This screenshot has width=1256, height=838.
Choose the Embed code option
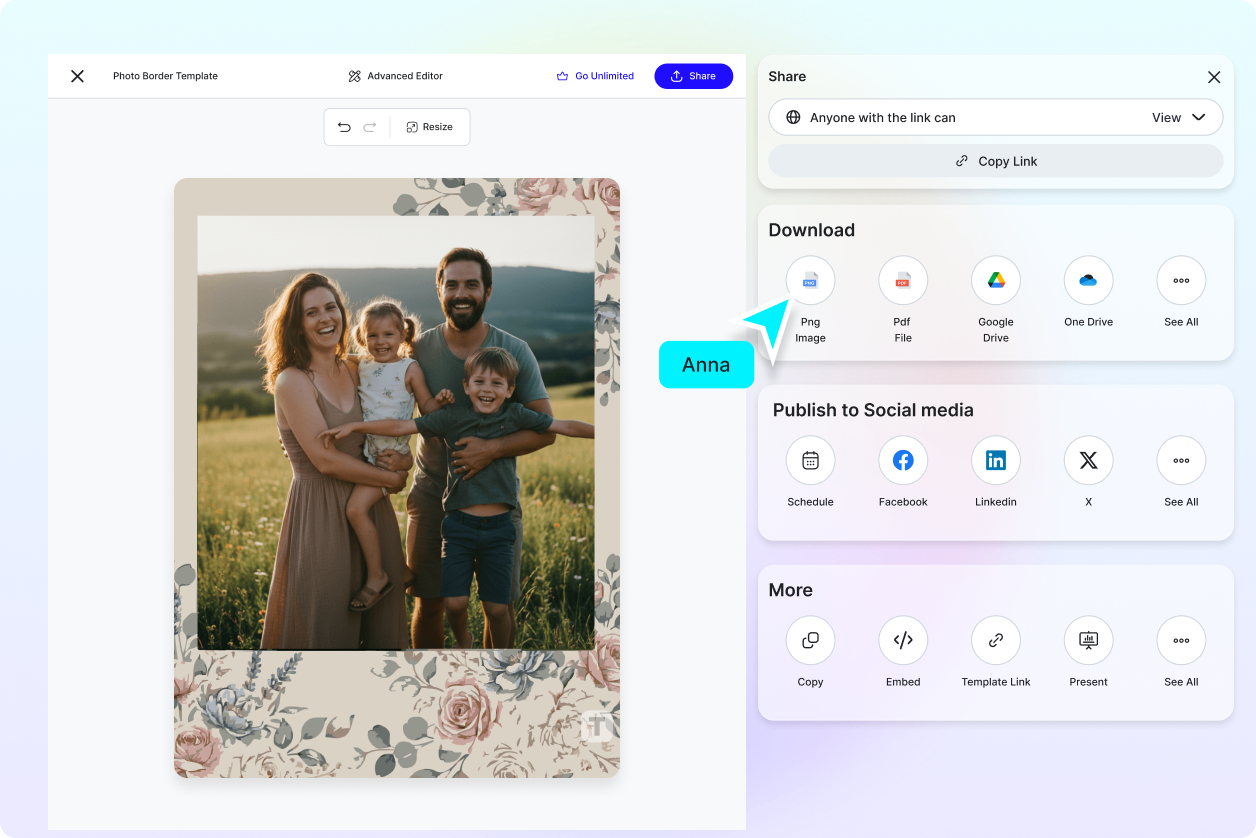coord(903,641)
